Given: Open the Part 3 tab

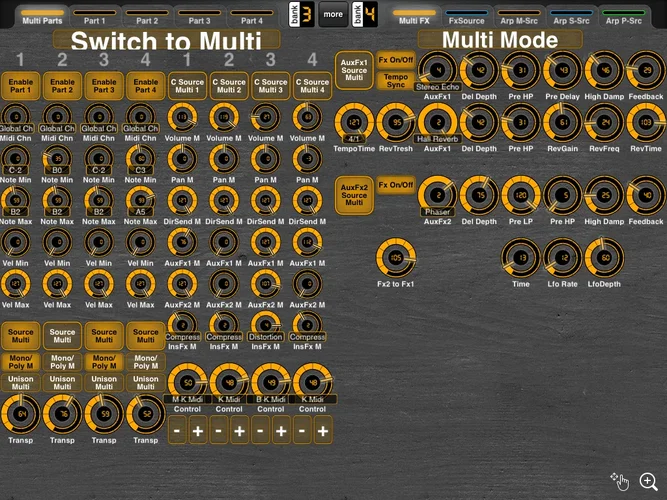Looking at the screenshot, I should [200, 17].
